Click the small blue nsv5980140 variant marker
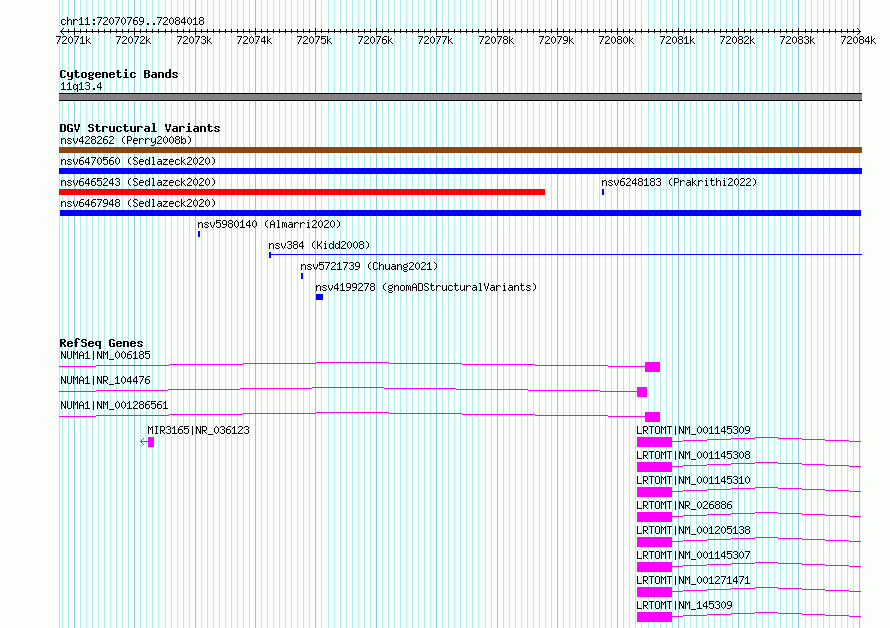The height and width of the screenshot is (628, 890). coord(199,234)
